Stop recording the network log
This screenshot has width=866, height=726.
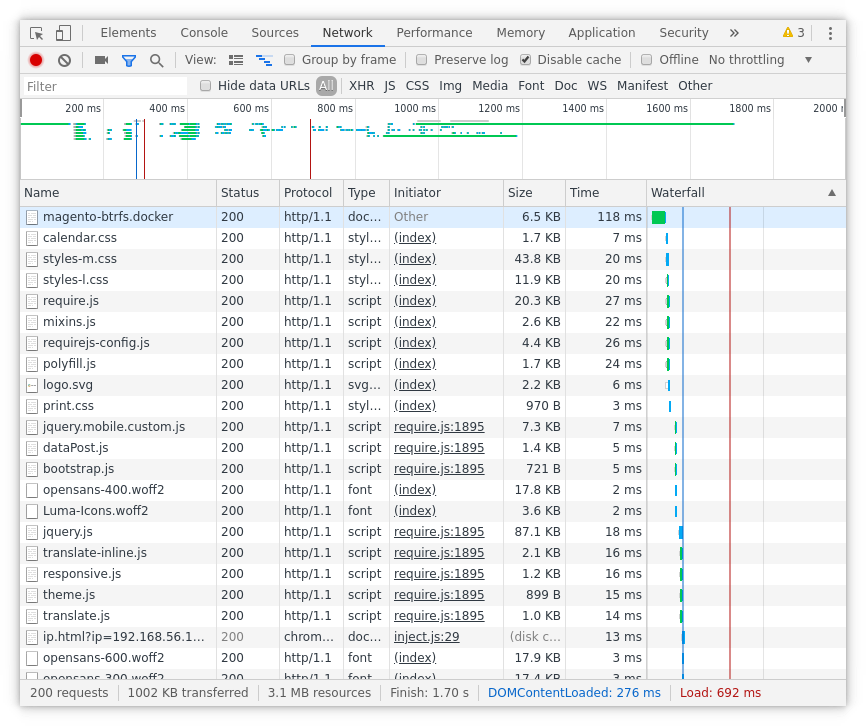[35, 60]
